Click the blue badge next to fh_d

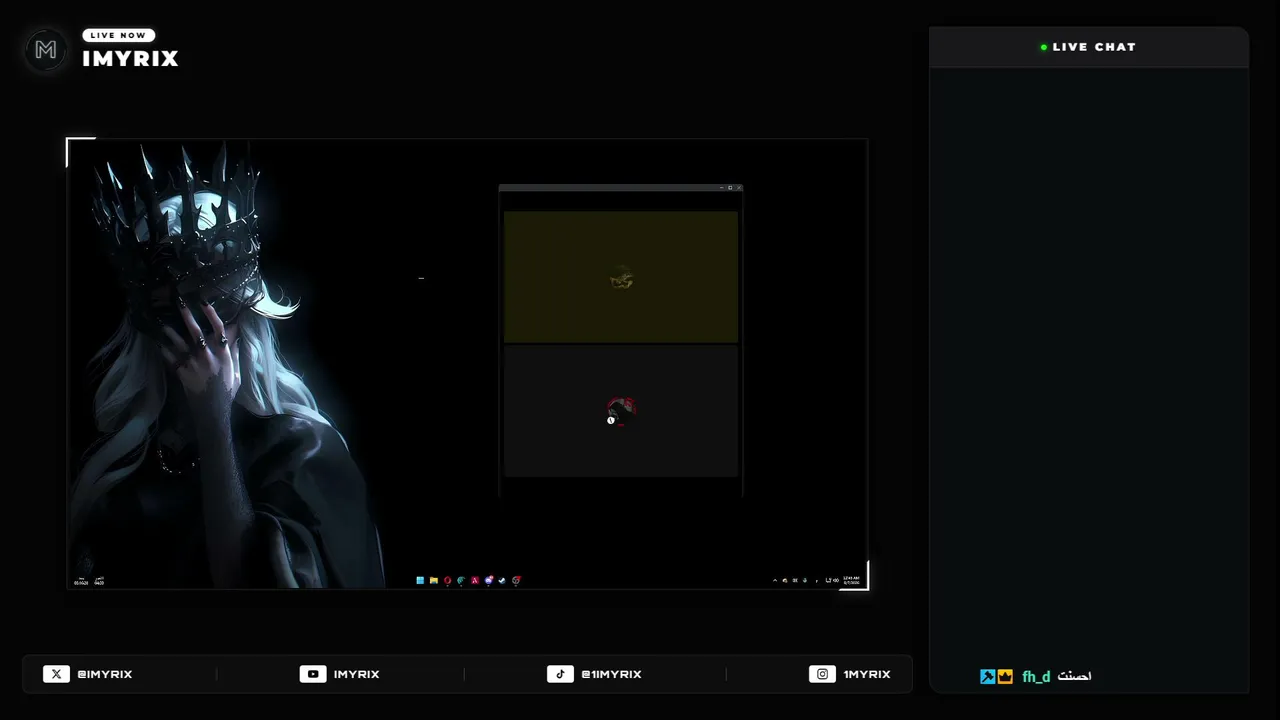click(988, 677)
